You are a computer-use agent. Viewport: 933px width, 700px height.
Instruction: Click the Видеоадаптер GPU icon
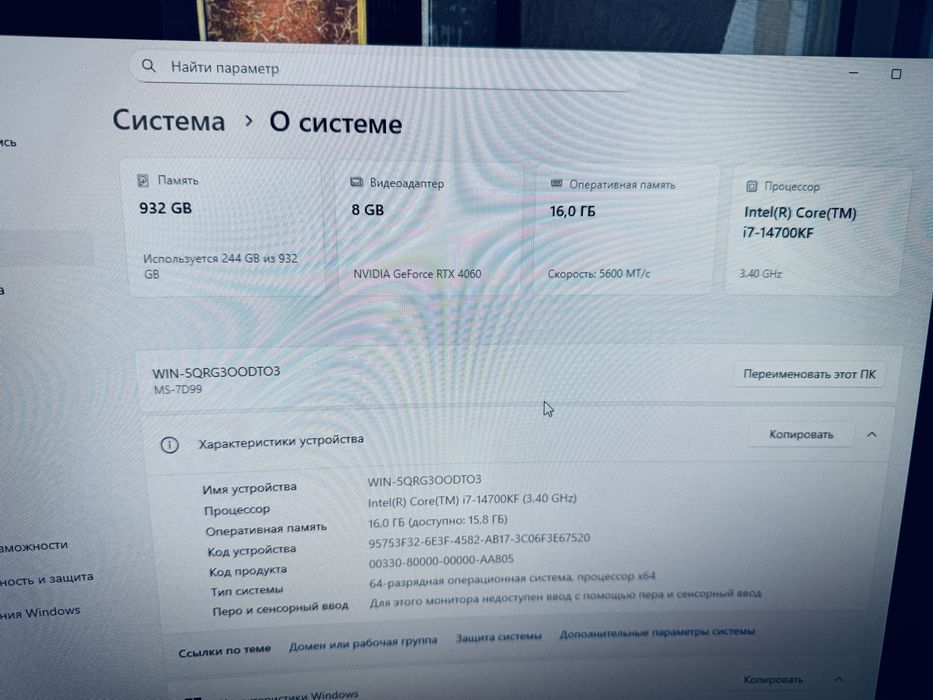tap(356, 182)
